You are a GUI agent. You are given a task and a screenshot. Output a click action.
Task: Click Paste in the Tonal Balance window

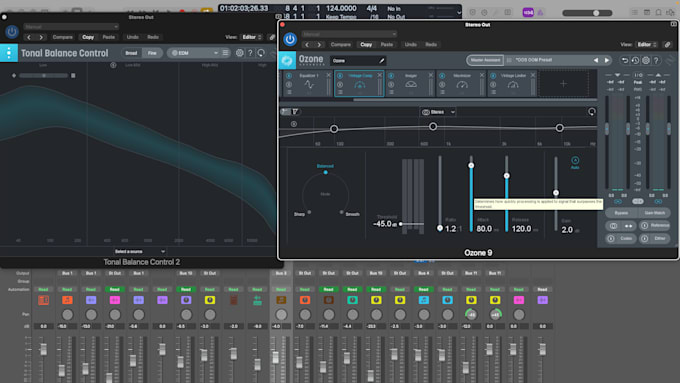coord(109,37)
